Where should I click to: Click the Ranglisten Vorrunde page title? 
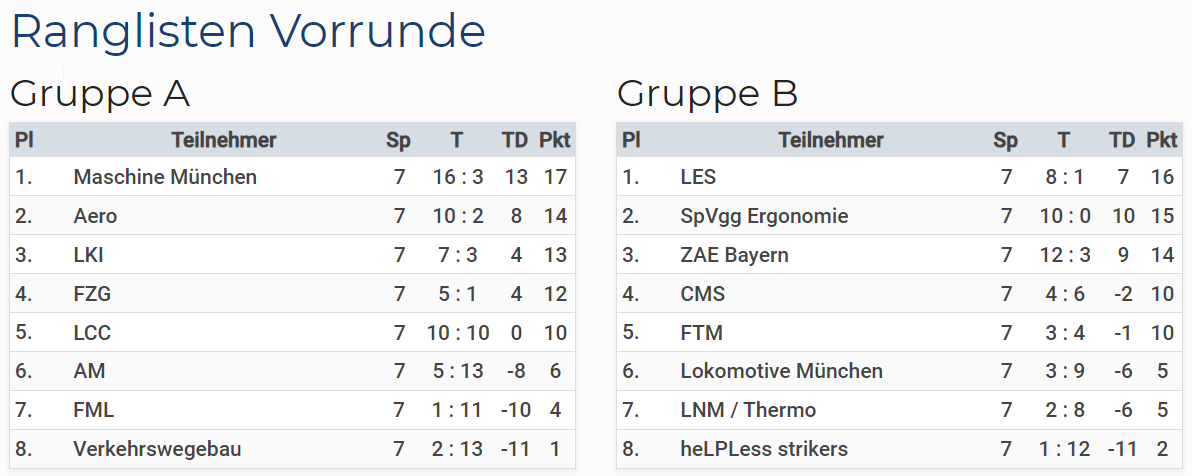click(249, 32)
